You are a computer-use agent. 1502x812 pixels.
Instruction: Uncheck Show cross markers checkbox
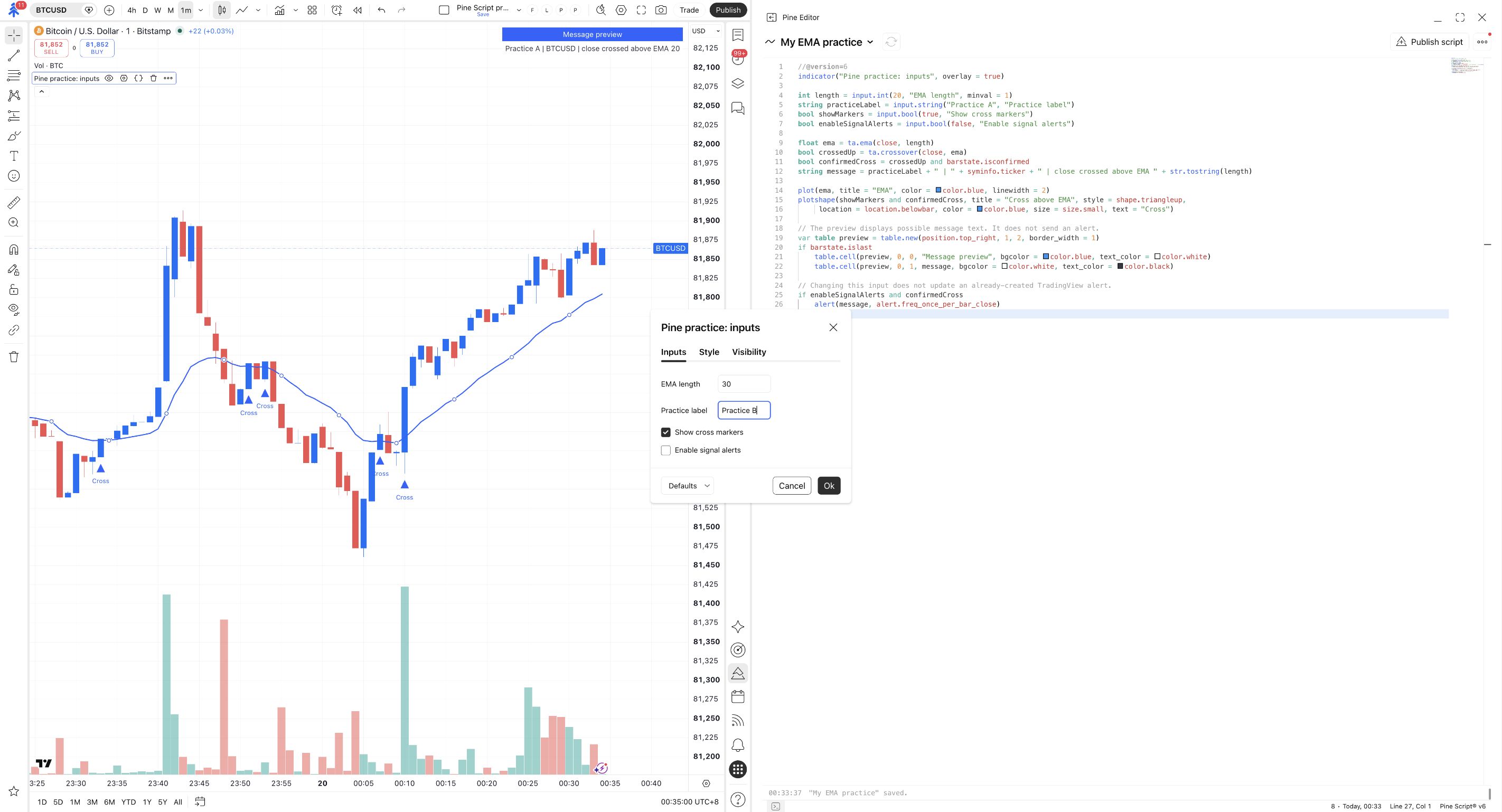point(666,432)
